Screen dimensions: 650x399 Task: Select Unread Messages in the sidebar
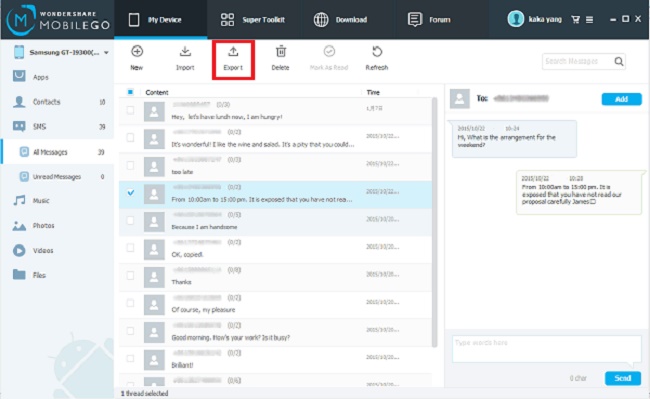click(57, 177)
